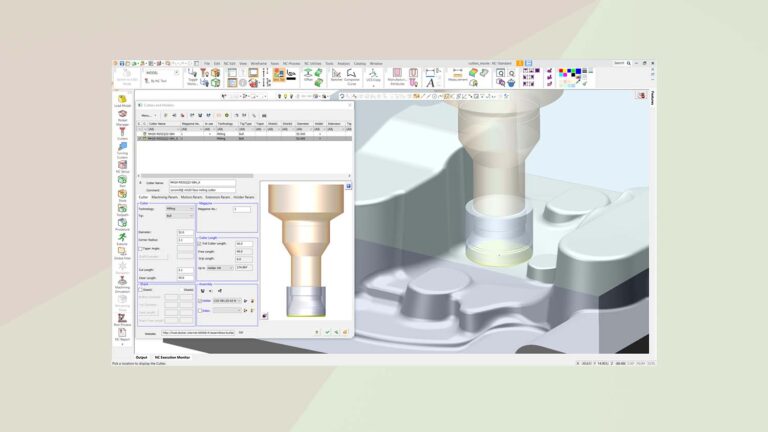
Task: Click the Composite Curve ribbon icon
Action: coord(352,76)
